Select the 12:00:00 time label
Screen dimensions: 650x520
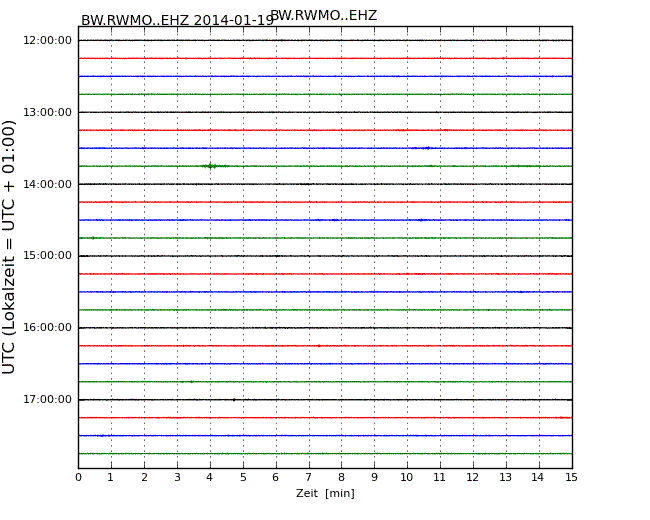[48, 40]
